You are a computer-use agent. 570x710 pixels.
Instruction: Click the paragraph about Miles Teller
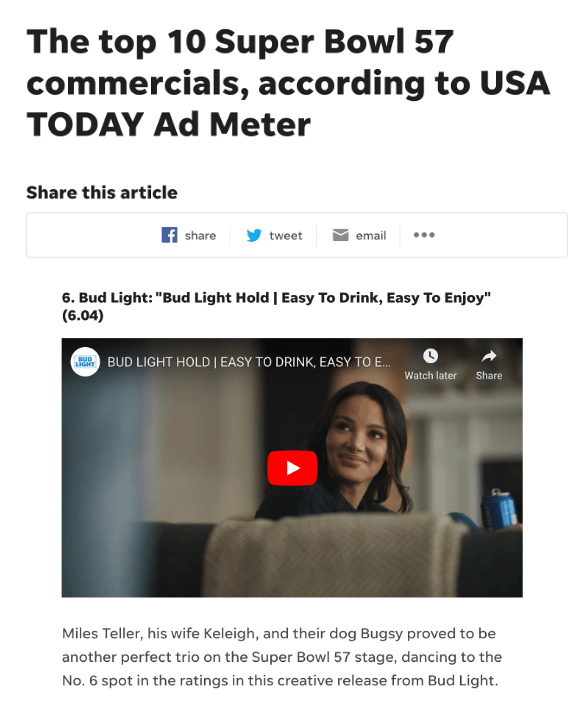click(282, 657)
